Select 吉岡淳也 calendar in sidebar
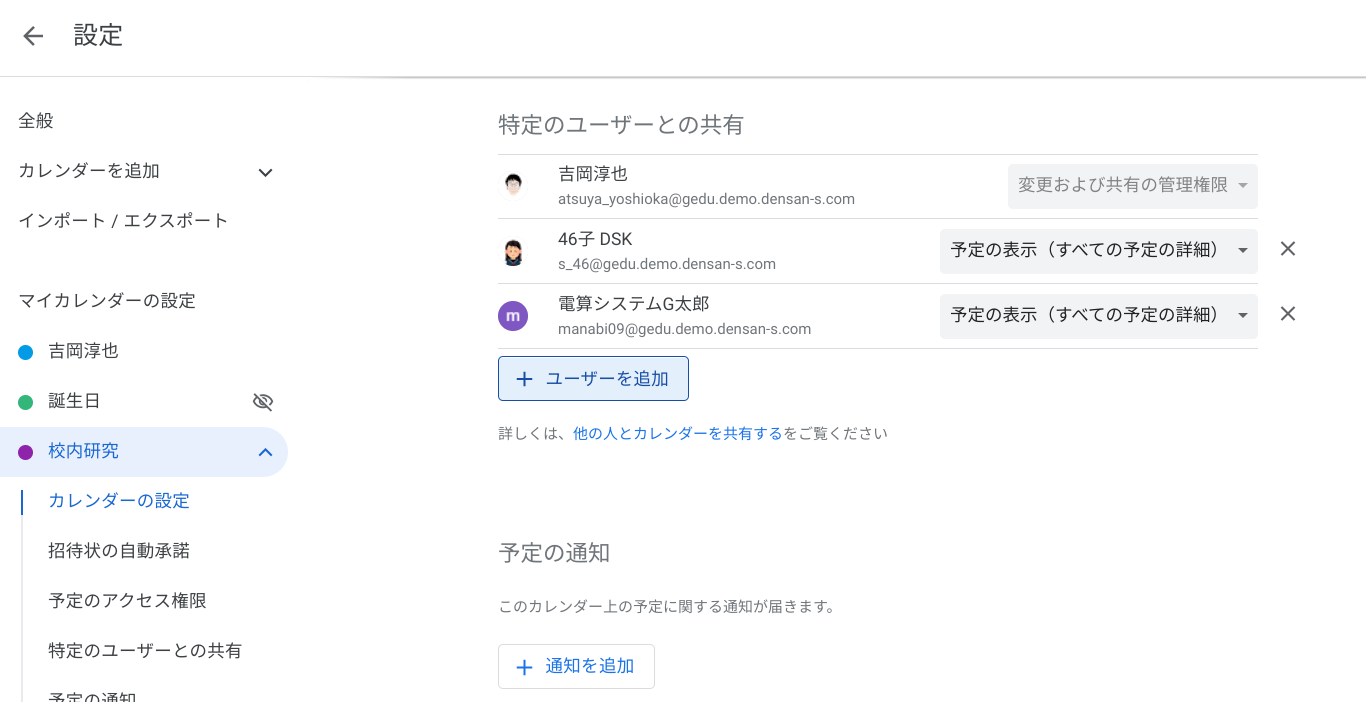 pyautogui.click(x=83, y=352)
